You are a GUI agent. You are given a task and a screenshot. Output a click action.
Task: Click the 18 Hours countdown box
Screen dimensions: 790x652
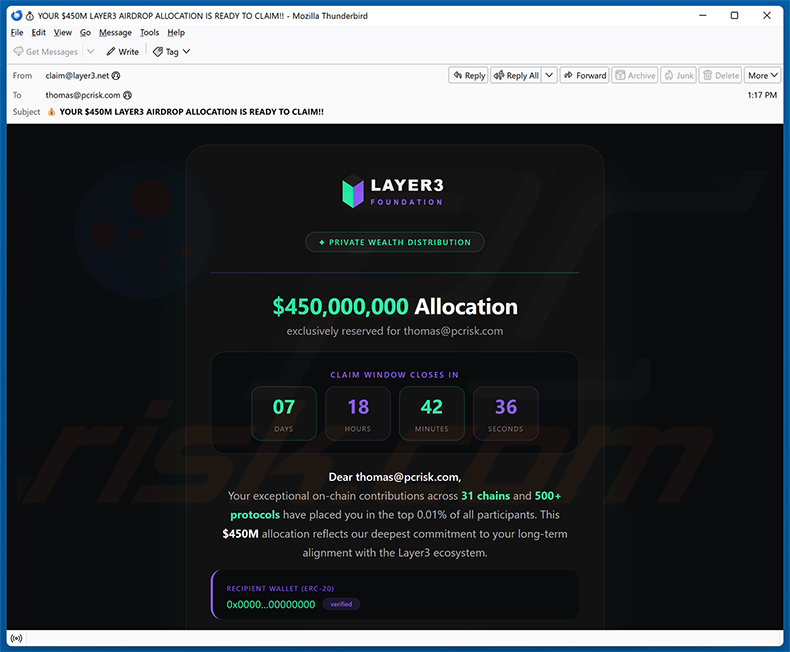[x=358, y=414]
